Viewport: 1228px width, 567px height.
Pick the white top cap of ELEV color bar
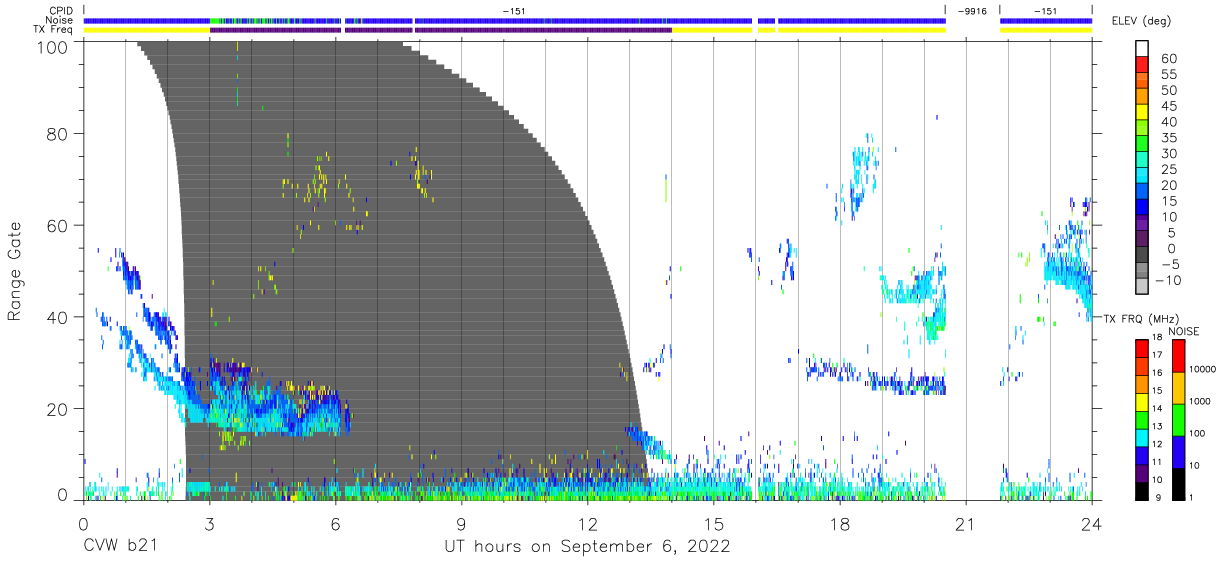[1143, 49]
